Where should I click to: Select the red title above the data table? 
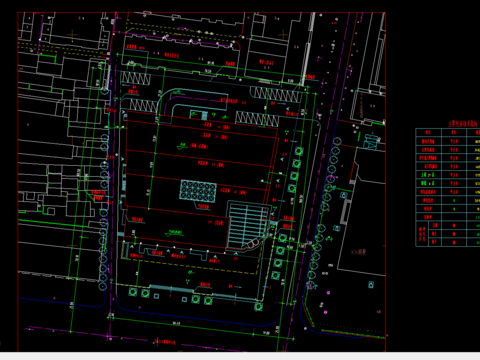(x=464, y=124)
